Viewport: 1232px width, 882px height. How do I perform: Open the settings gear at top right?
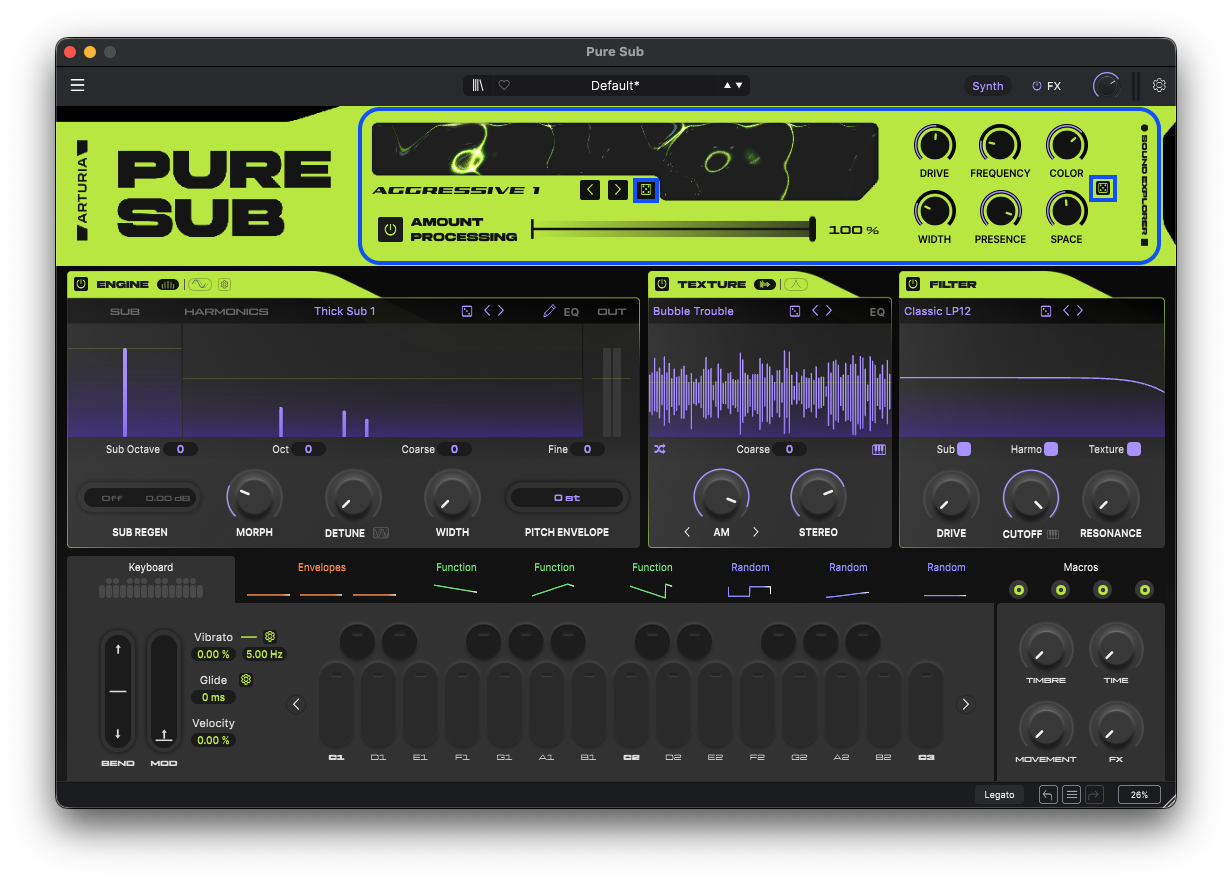1160,85
